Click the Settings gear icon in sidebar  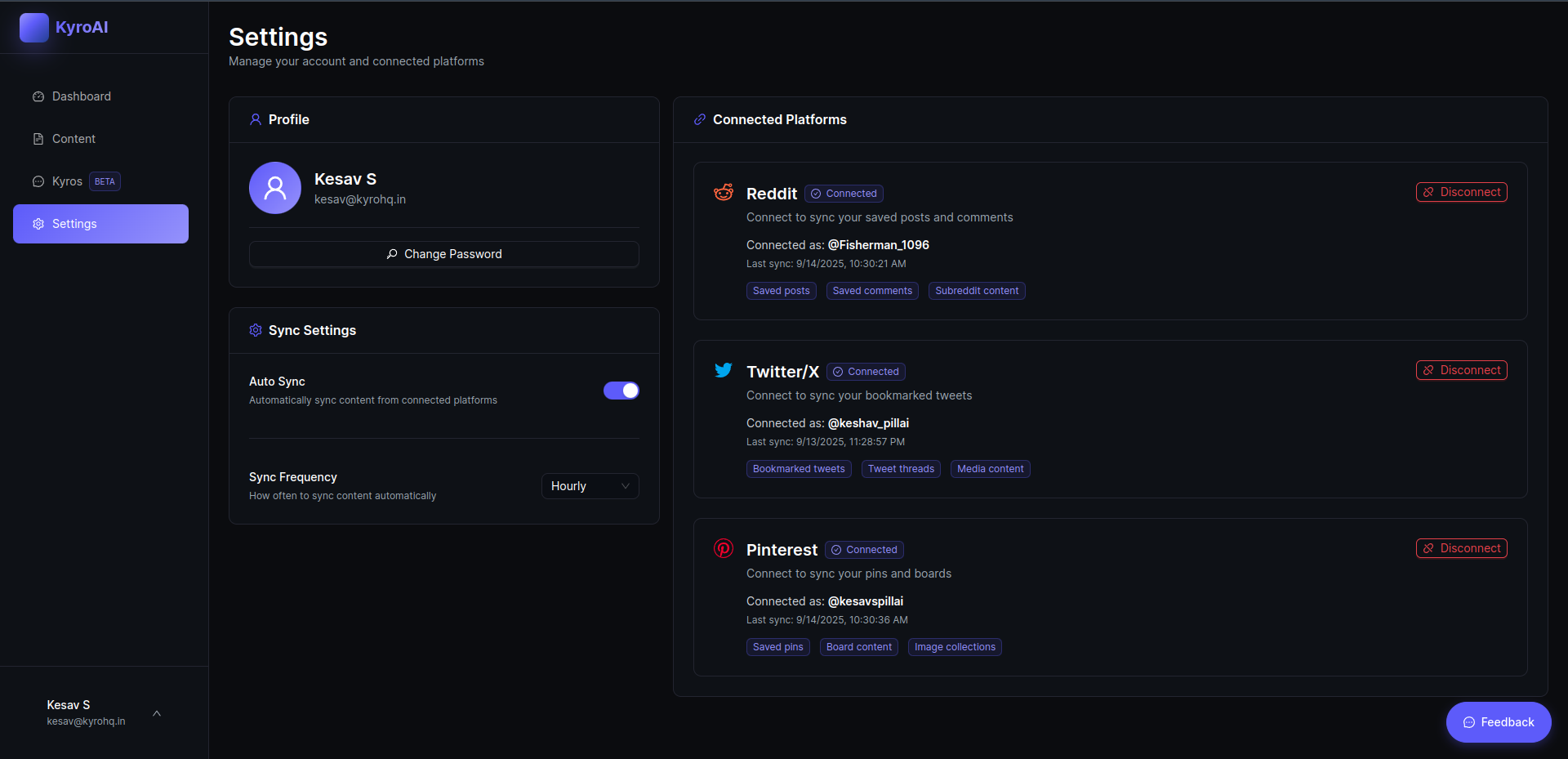click(x=38, y=223)
